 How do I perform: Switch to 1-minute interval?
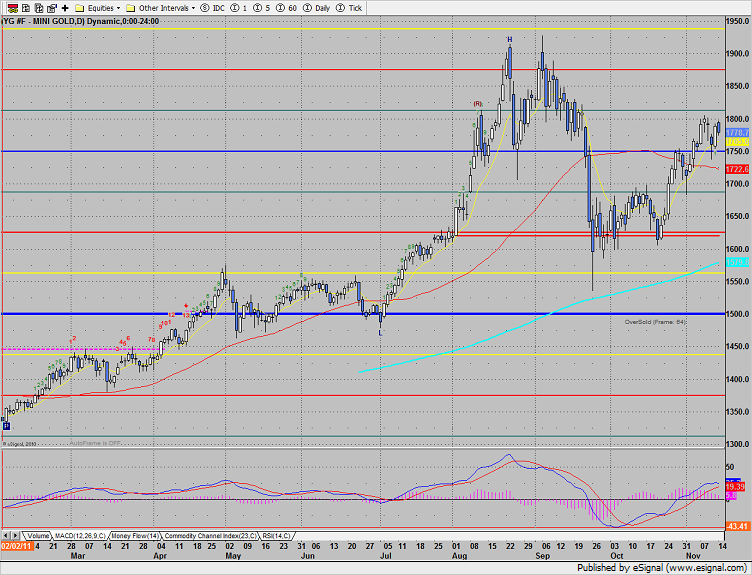(x=239, y=8)
